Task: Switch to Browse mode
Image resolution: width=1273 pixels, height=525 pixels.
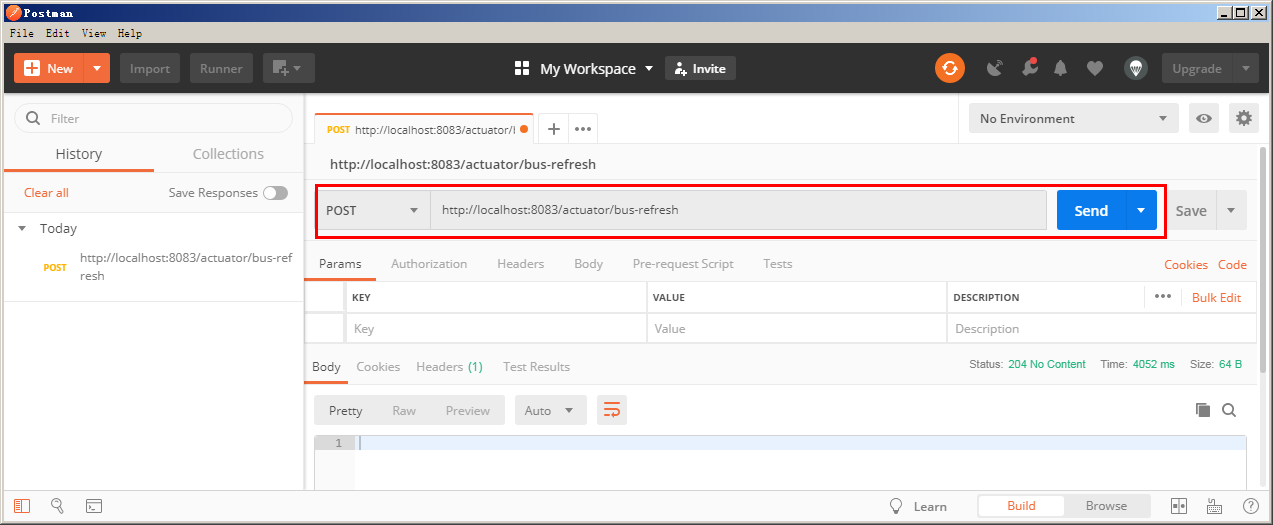Action: point(1106,506)
